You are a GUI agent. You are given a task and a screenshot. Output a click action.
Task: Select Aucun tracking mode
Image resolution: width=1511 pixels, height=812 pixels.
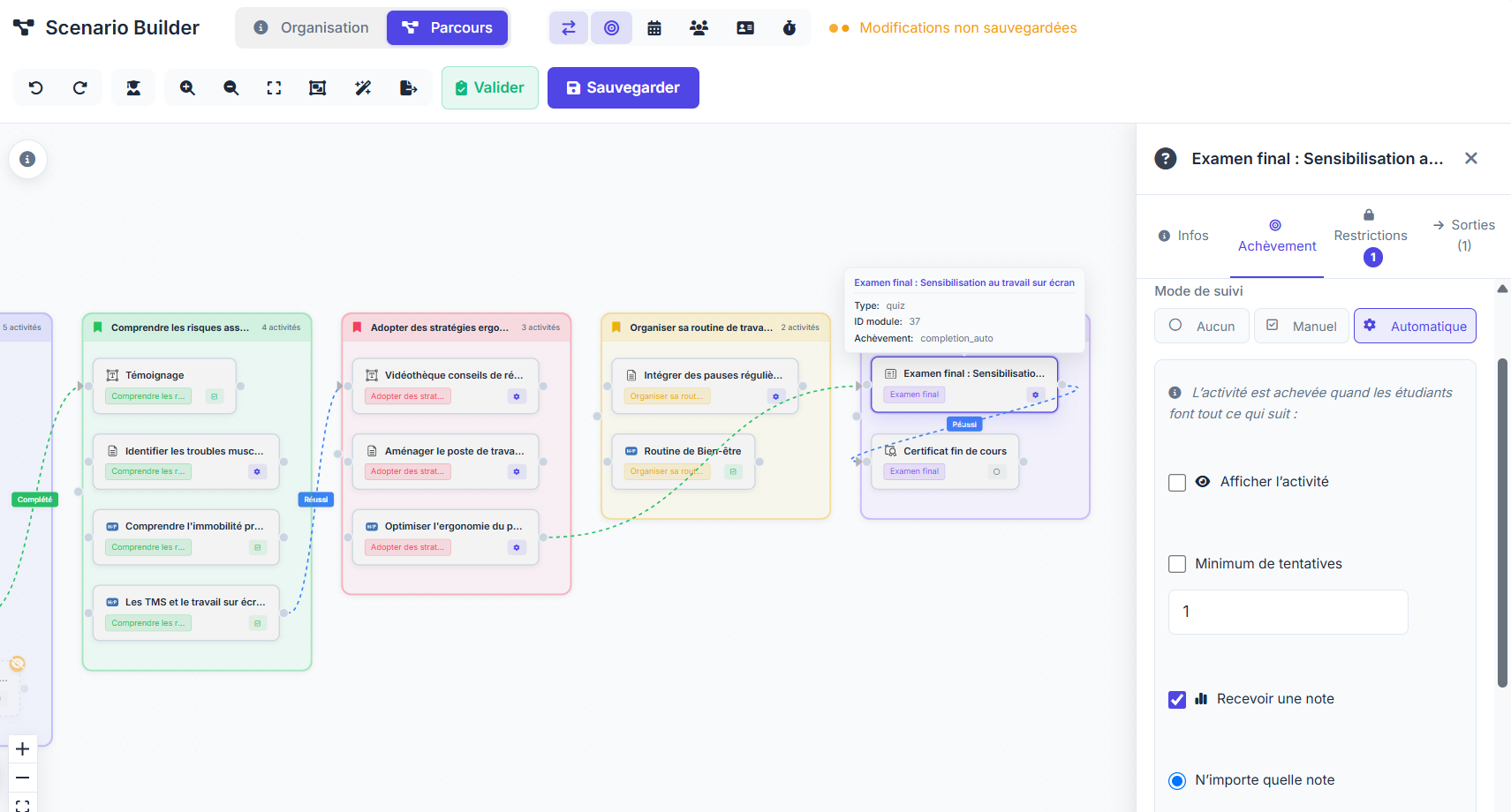pyautogui.click(x=1202, y=326)
